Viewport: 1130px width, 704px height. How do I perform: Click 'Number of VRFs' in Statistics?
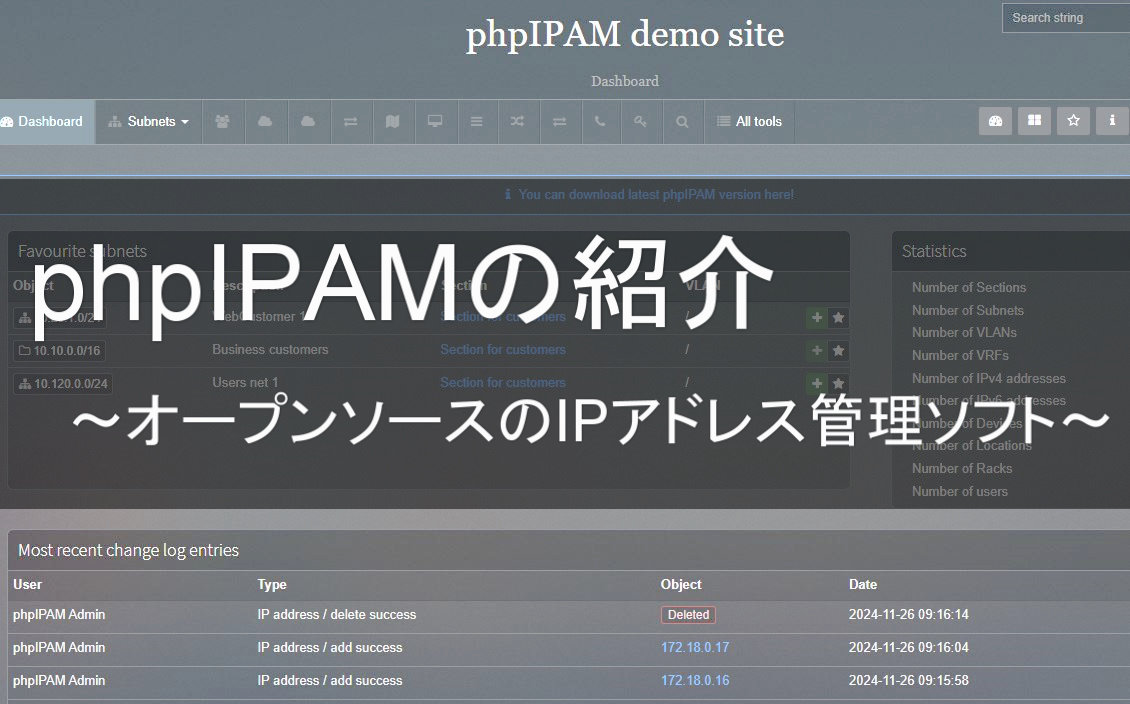coord(960,355)
